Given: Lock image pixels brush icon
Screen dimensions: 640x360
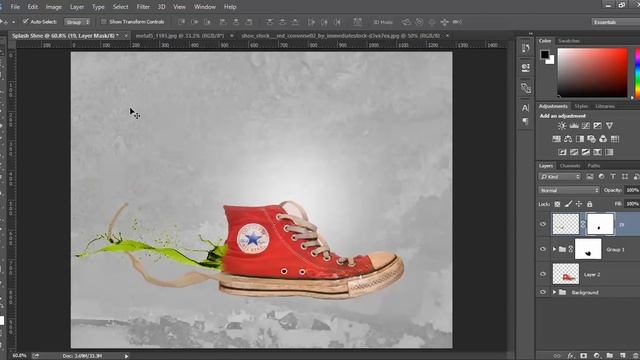Looking at the screenshot, I should point(568,204).
